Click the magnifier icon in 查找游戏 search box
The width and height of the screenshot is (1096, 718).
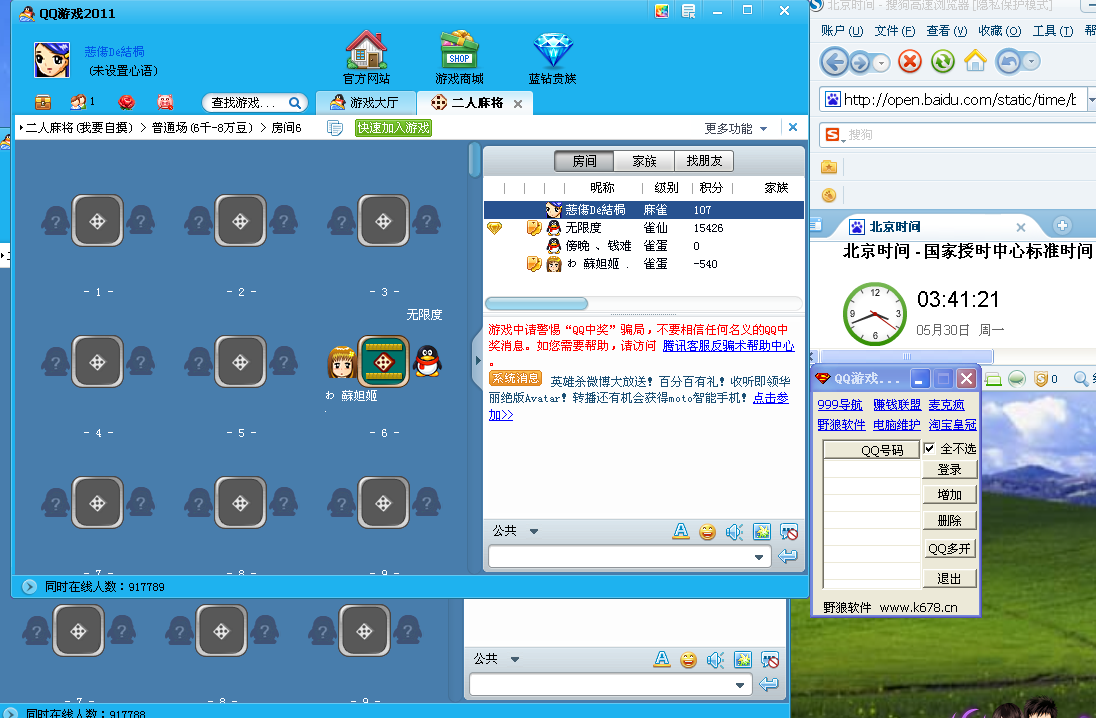295,103
